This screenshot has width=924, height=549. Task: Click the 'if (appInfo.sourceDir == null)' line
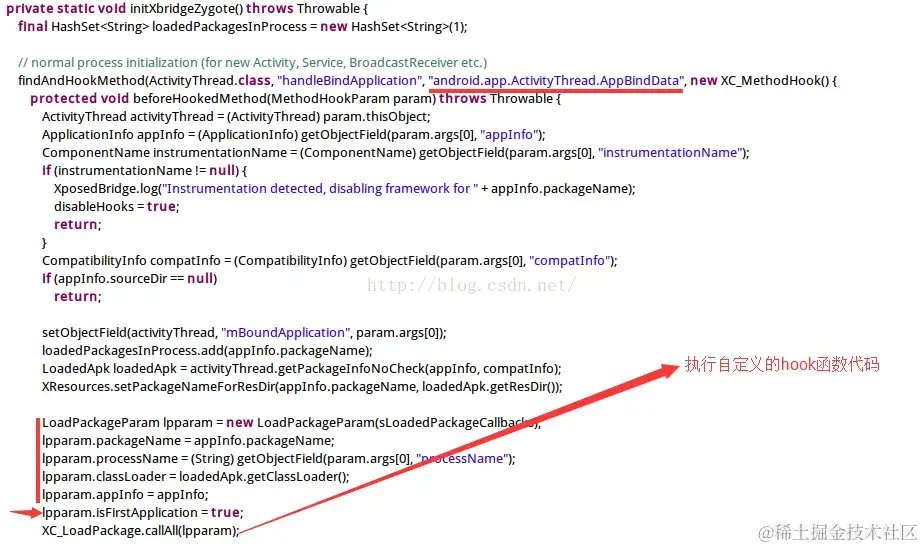coord(130,279)
